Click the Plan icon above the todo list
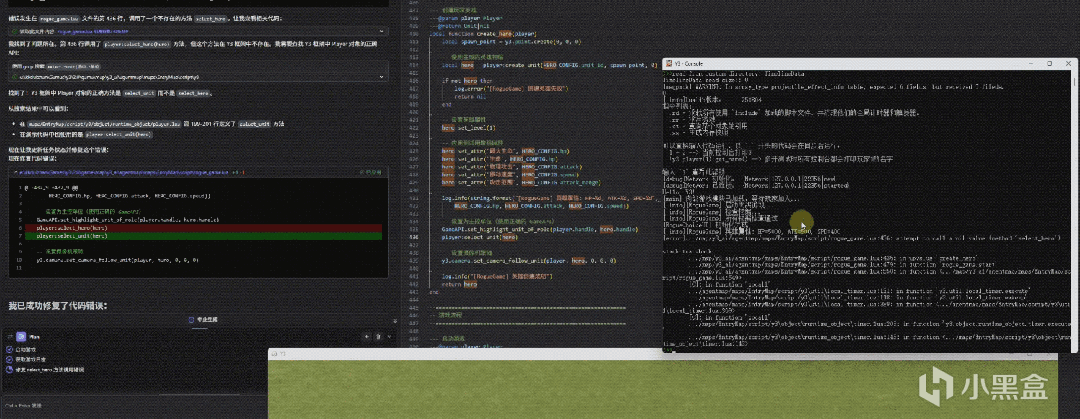Viewport: 1080px width, 419px height. (21, 337)
